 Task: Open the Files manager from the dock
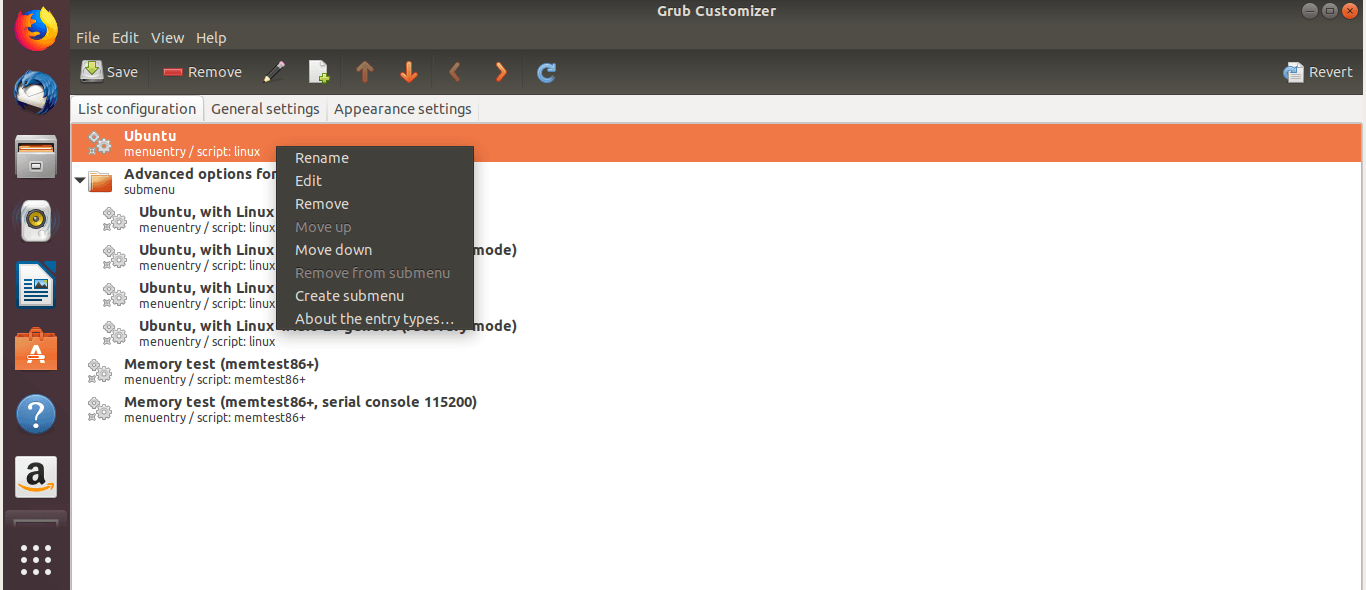[x=36, y=157]
